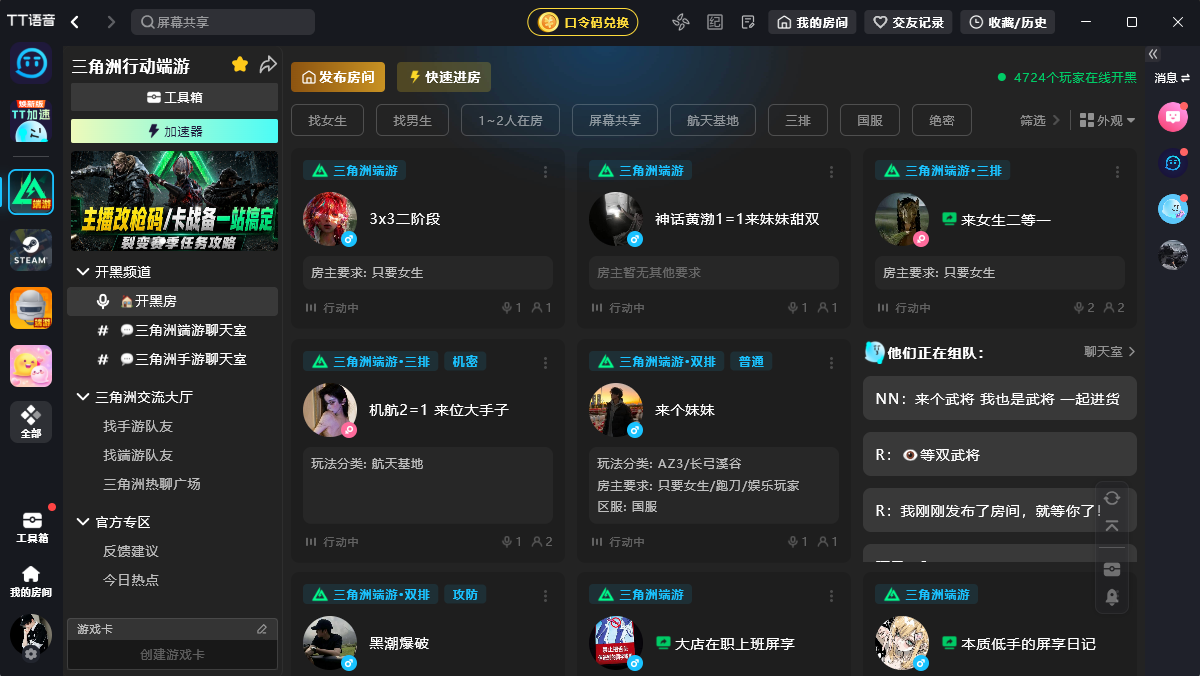Collapse the 三角洲交流大厅 section
This screenshot has height=676, width=1200.
tap(83, 397)
